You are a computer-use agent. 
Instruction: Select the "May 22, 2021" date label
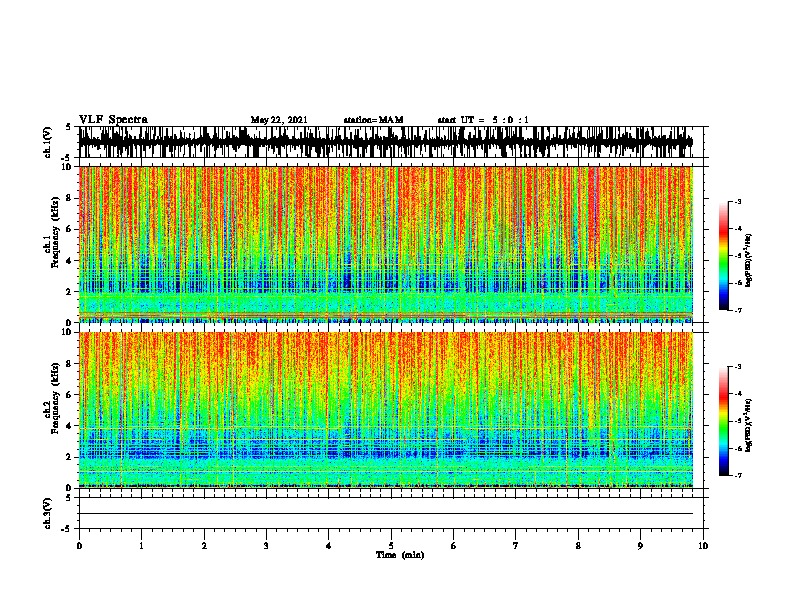tap(279, 120)
